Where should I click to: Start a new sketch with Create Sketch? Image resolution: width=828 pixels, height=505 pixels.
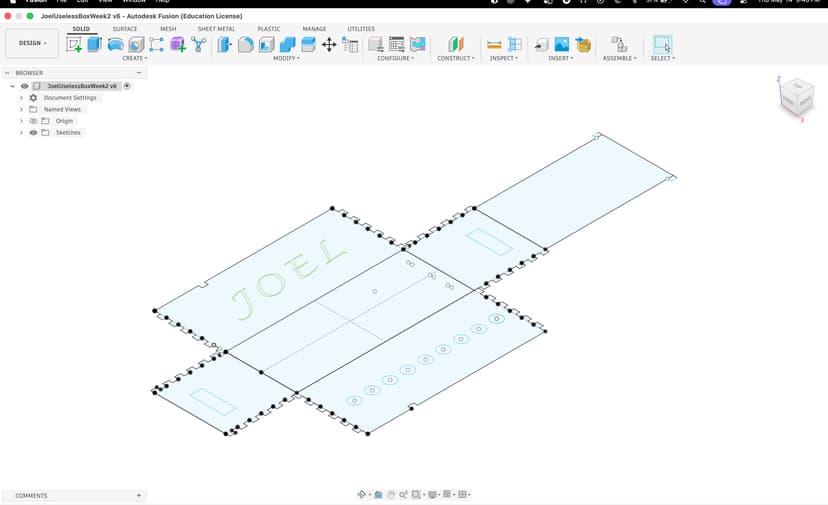tap(74, 44)
